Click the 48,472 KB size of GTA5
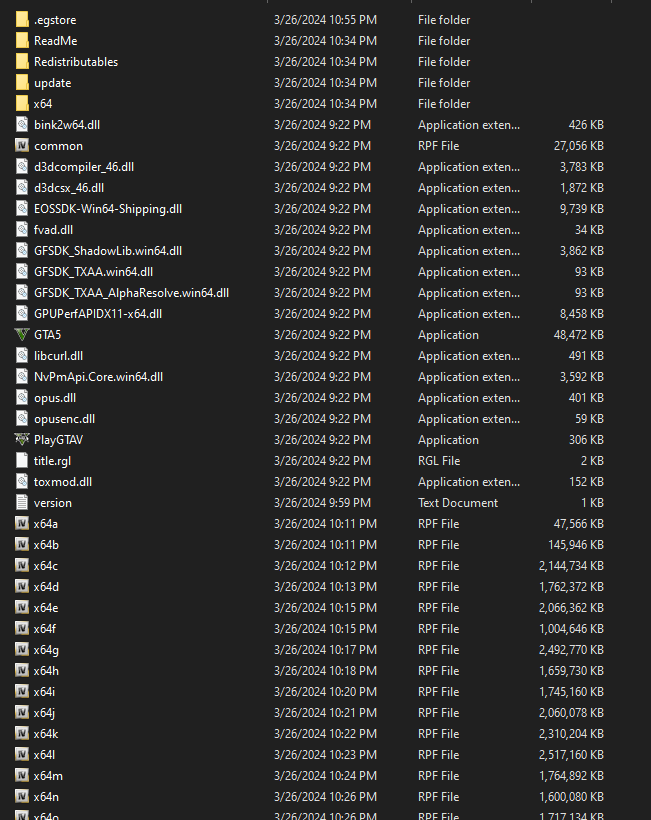 578,335
